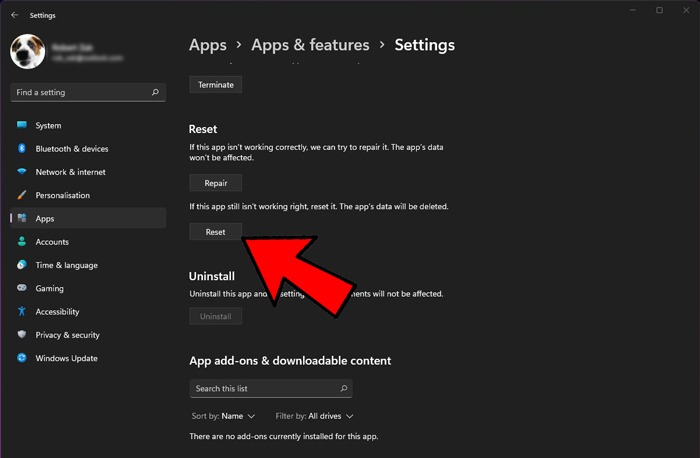Click the Reset button
700x458 pixels.
[x=216, y=232]
